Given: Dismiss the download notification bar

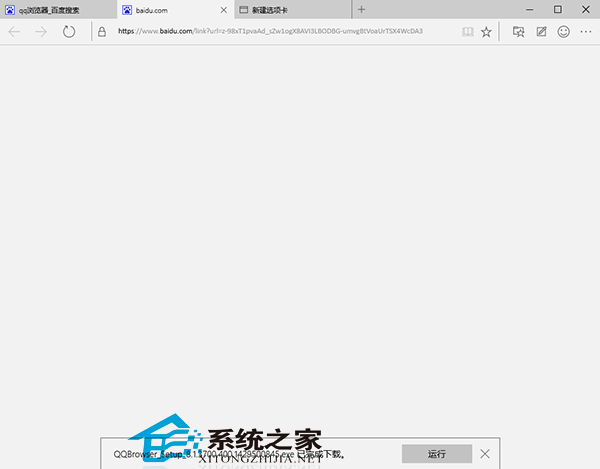Looking at the screenshot, I should click(x=485, y=454).
